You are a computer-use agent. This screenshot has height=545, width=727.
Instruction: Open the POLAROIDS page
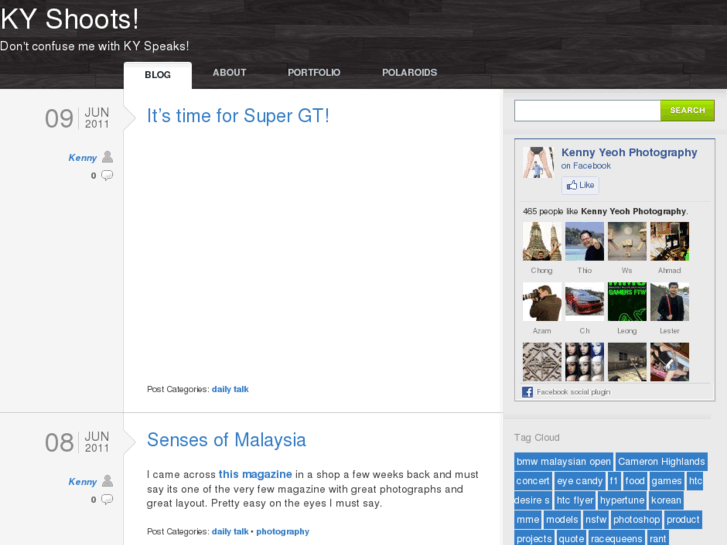(409, 72)
